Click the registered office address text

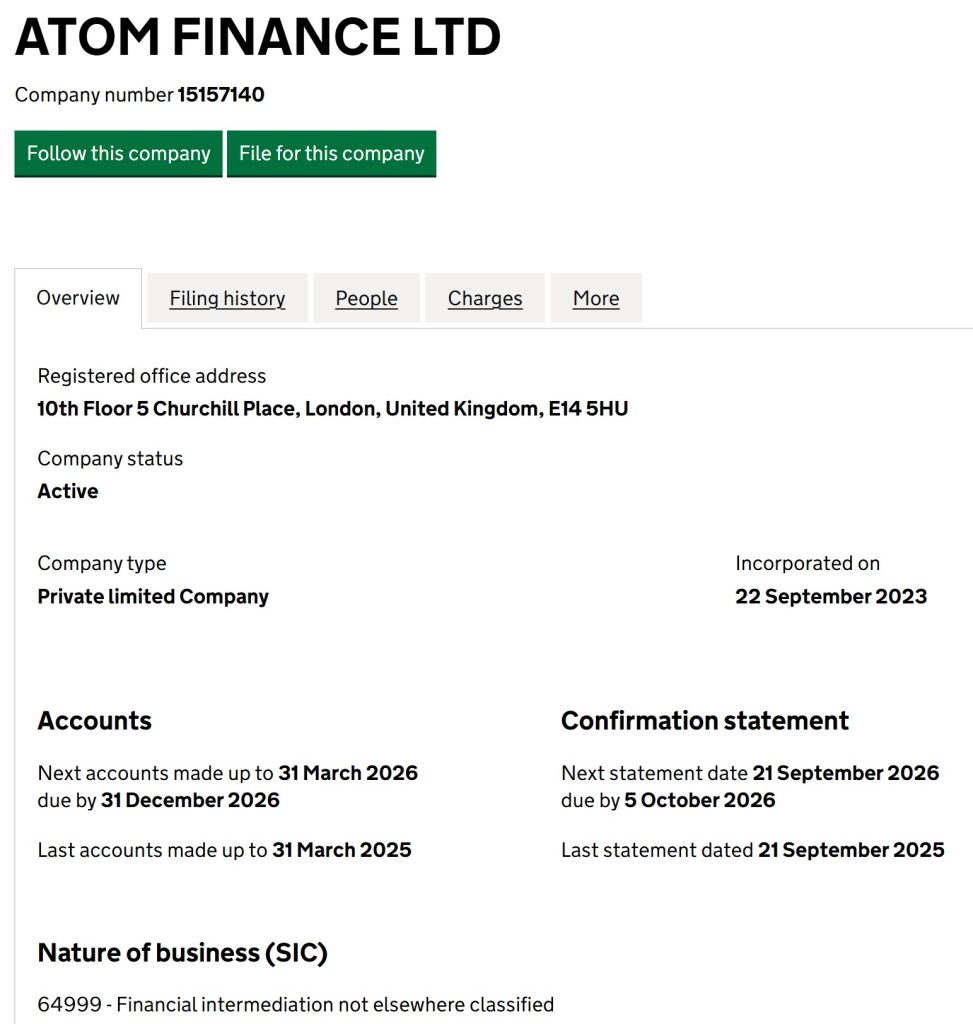(x=332, y=408)
